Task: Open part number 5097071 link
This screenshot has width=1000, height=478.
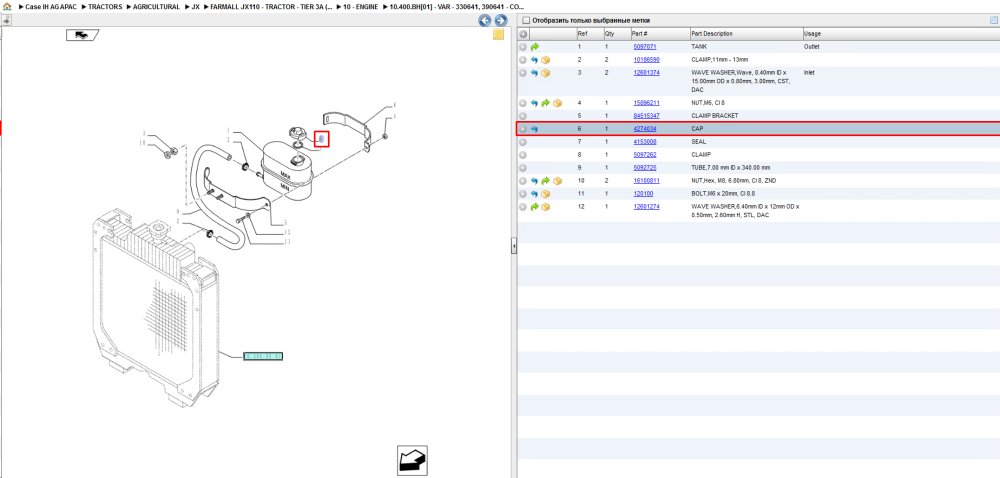Action: [x=645, y=47]
